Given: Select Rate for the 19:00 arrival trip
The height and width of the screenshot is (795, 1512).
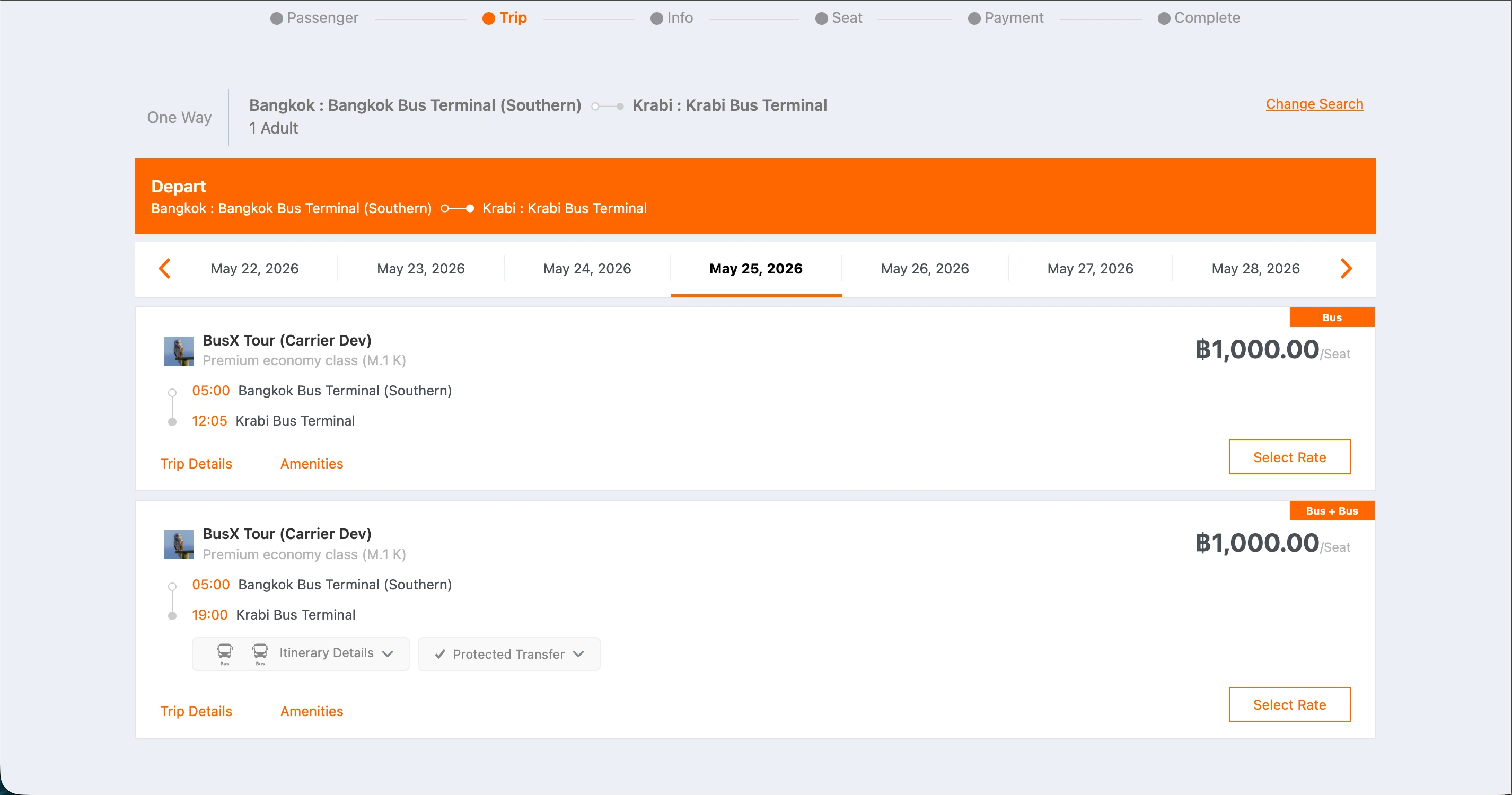Looking at the screenshot, I should coord(1289,705).
